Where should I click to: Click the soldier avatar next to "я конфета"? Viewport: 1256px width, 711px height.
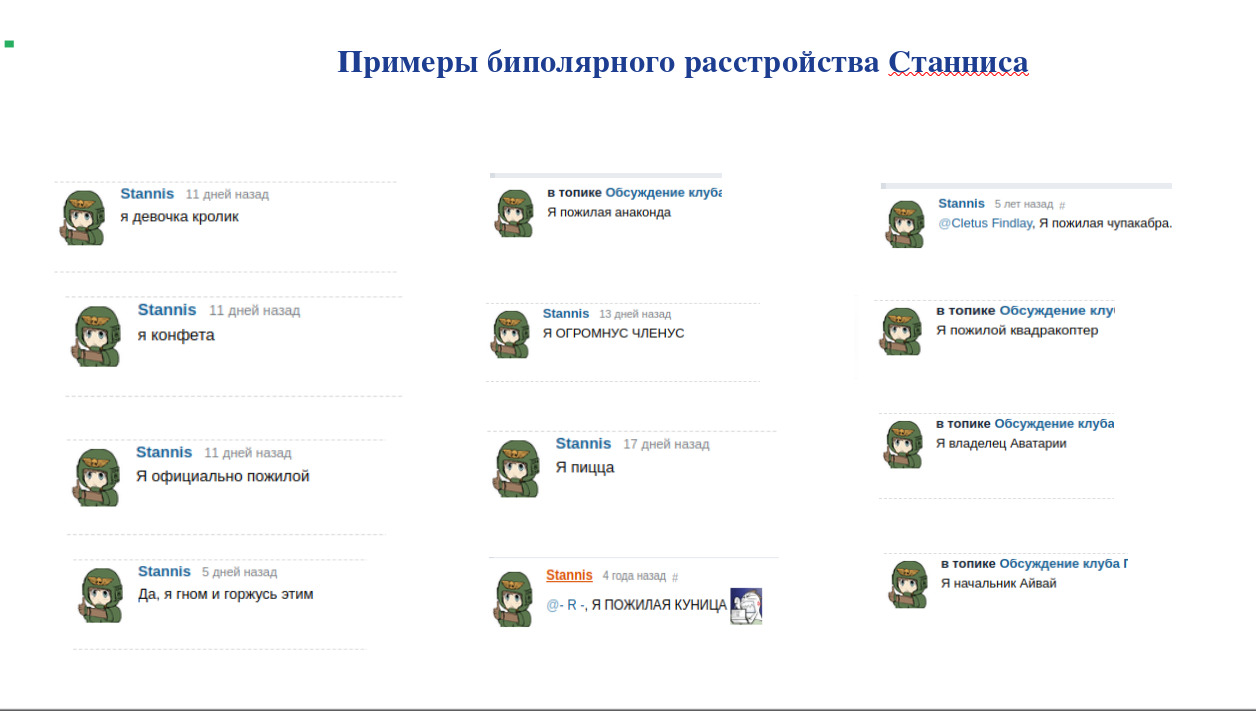(x=96, y=336)
